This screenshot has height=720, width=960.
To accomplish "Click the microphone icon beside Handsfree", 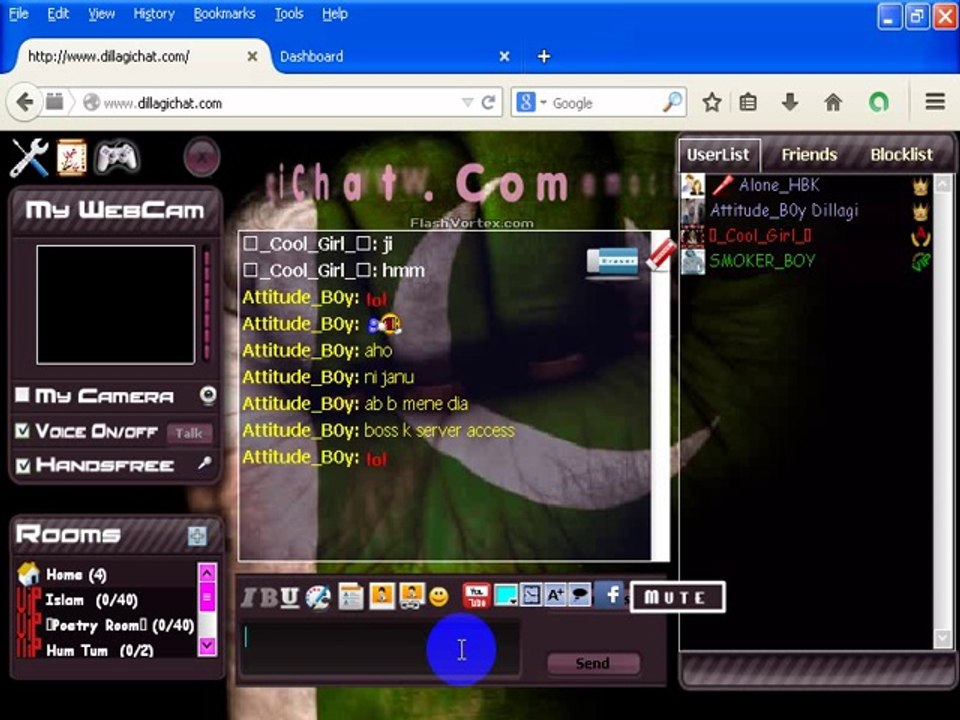I will click(x=205, y=463).
